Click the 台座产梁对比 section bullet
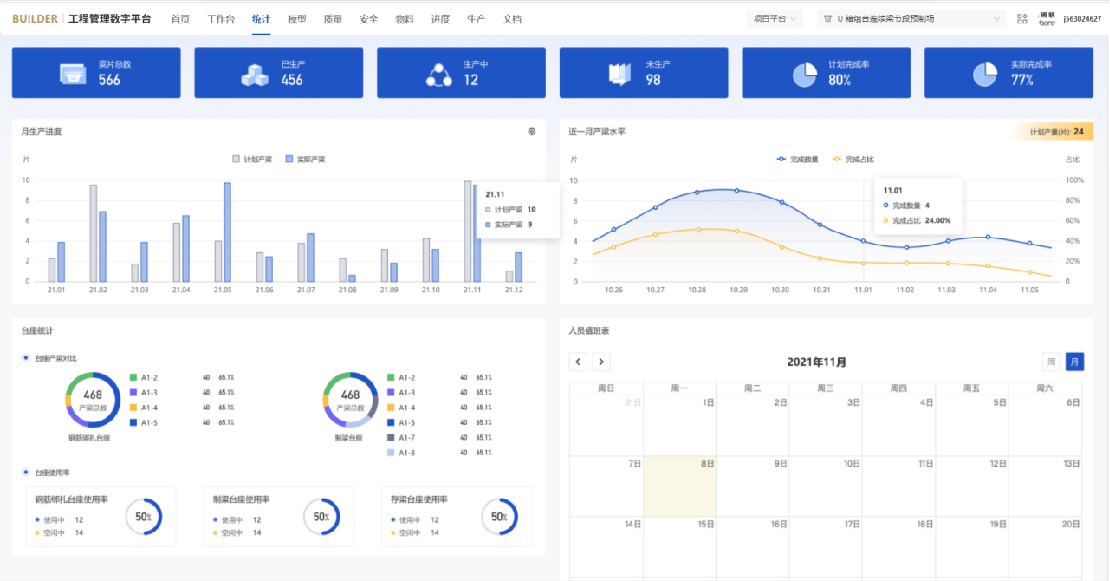Image resolution: width=1110 pixels, height=581 pixels. pyautogui.click(x=25, y=358)
